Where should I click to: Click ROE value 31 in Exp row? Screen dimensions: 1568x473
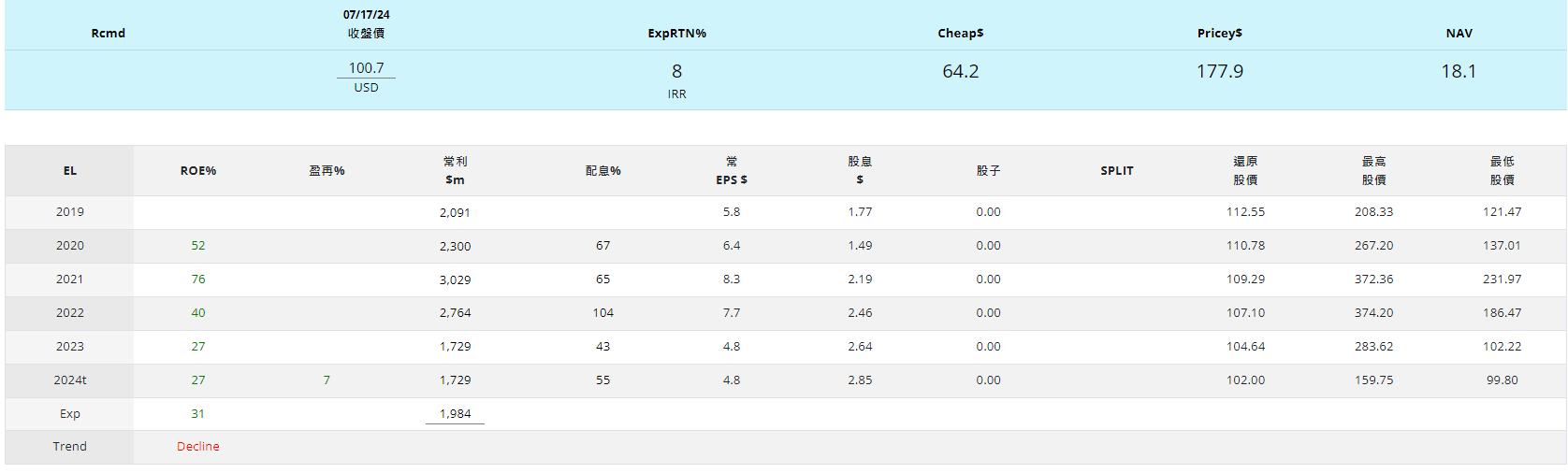(198, 414)
